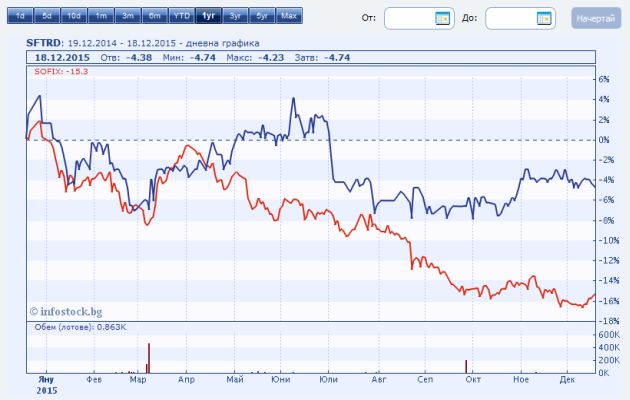The image size is (630, 400).
Task: Click the Обем (лотове): 0.863K label
Action: (x=80, y=327)
